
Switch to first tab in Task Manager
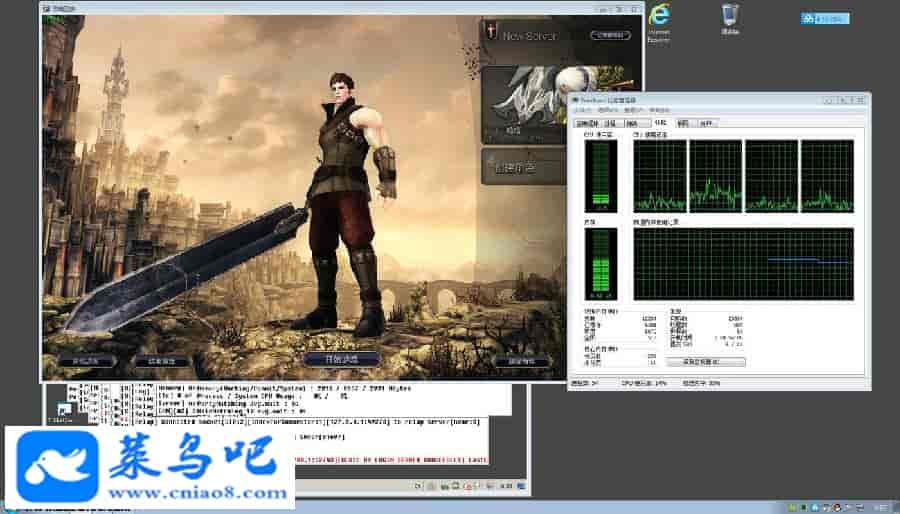click(585, 123)
